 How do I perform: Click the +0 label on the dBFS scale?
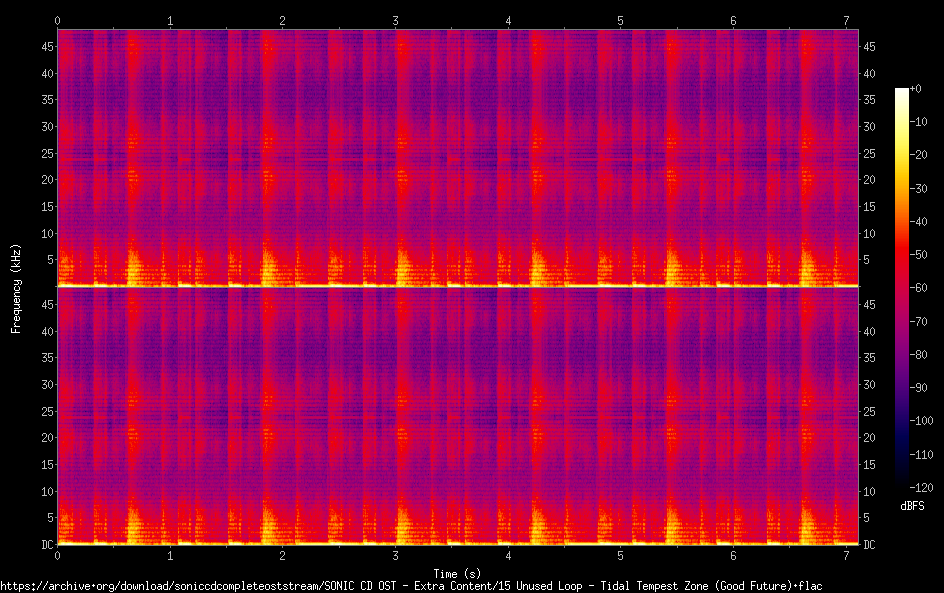coord(916,90)
